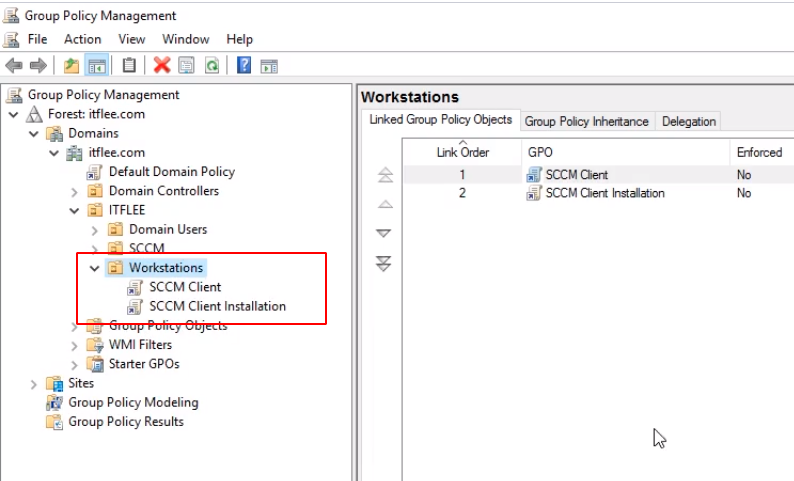This screenshot has width=794, height=481.
Task: Move link to top with double up arrow
Action: click(x=385, y=175)
